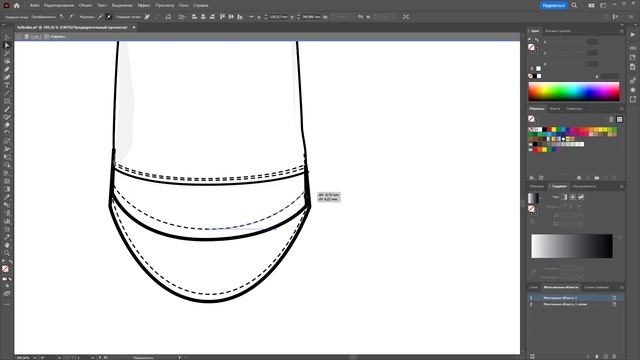Screen dimensions: 640x360
Task: Choose radial gradient type button
Action: click(573, 197)
